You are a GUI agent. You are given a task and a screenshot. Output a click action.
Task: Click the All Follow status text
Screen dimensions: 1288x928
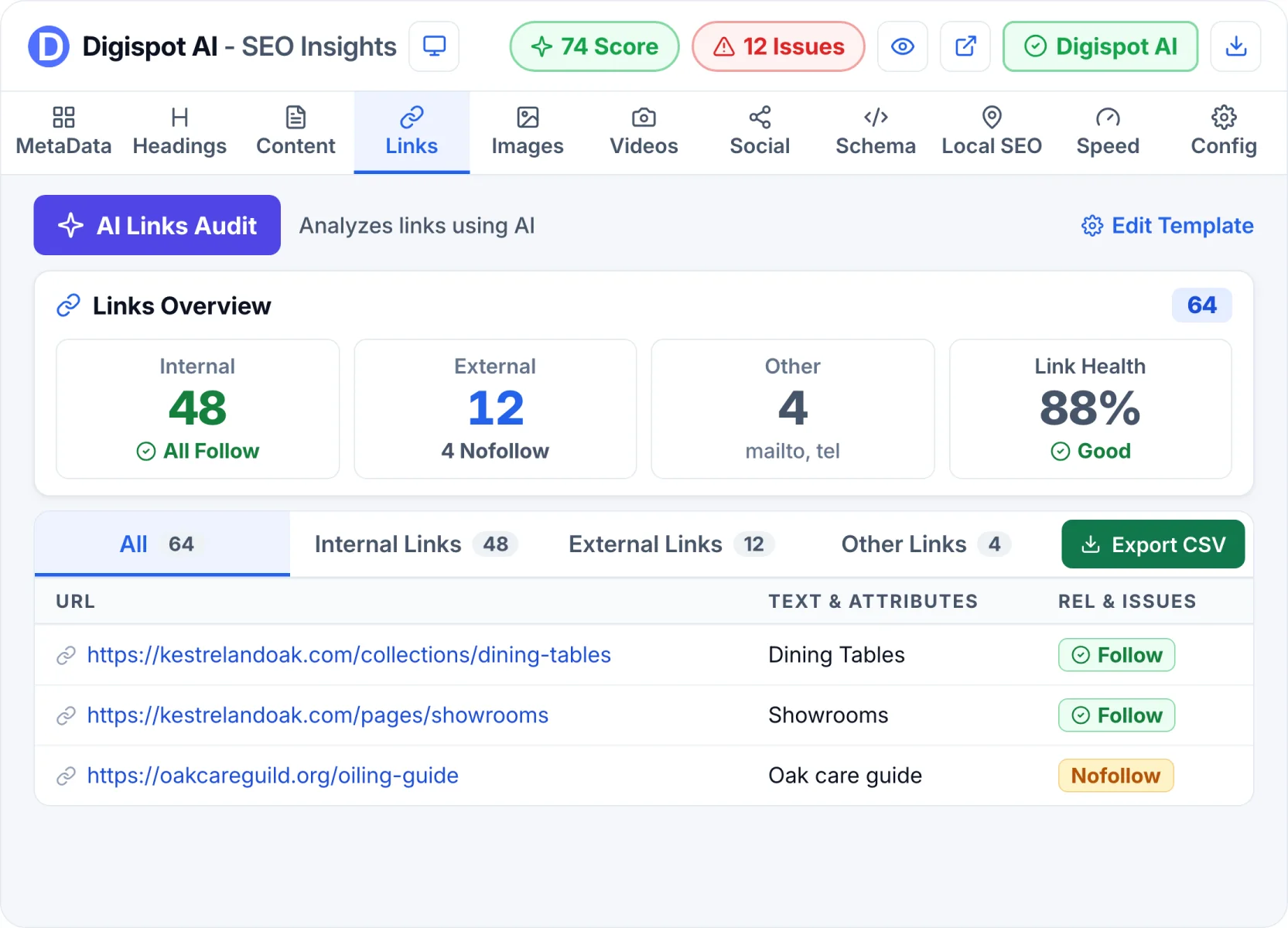pos(197,451)
